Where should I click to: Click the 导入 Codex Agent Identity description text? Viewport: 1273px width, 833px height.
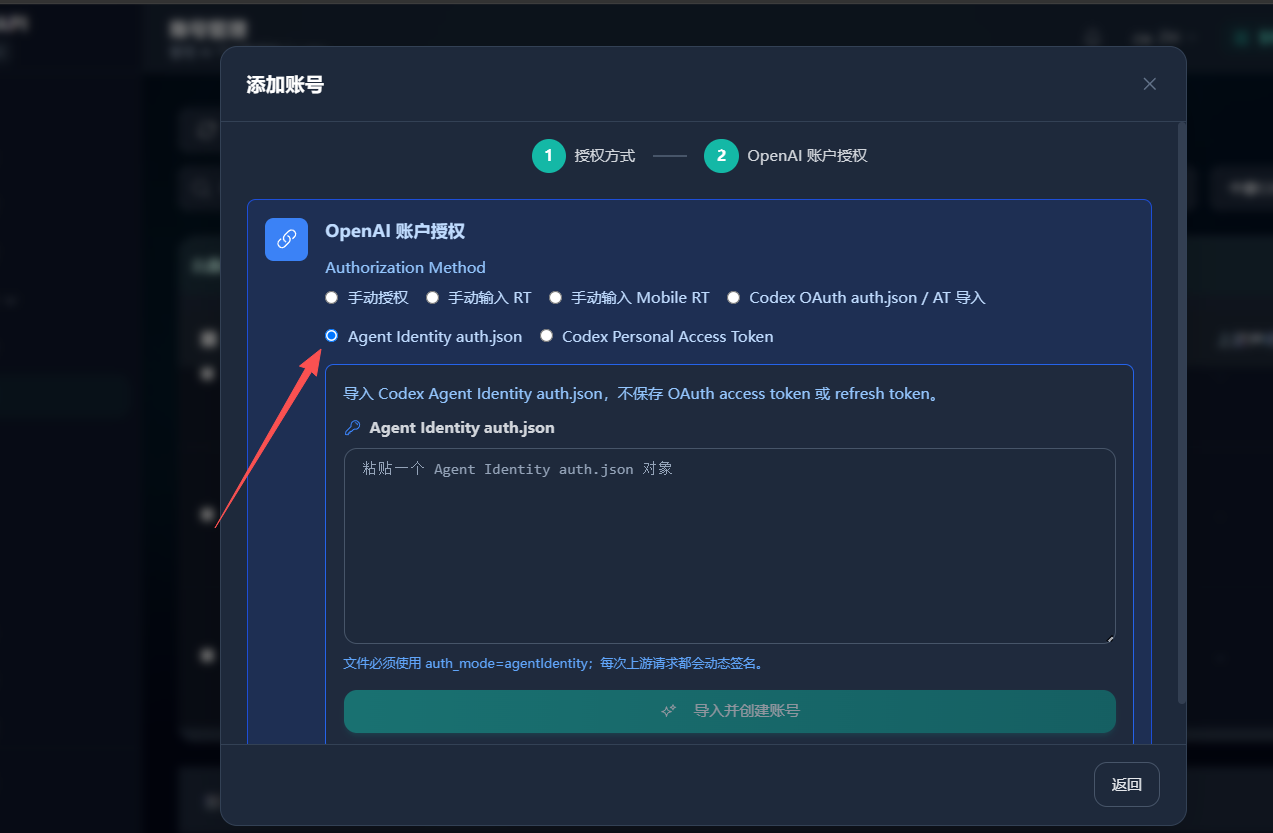[642, 394]
